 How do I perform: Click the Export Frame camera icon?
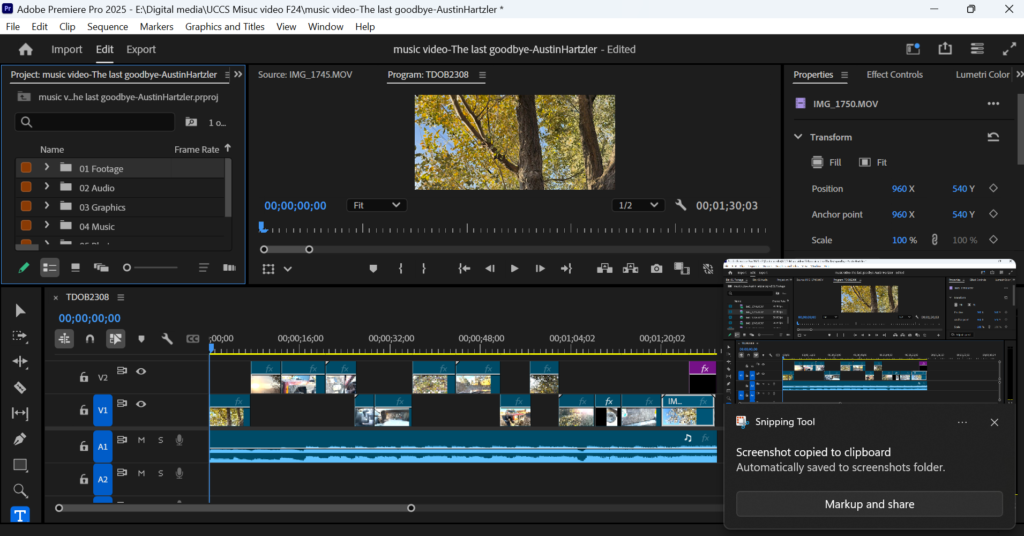[x=657, y=268]
